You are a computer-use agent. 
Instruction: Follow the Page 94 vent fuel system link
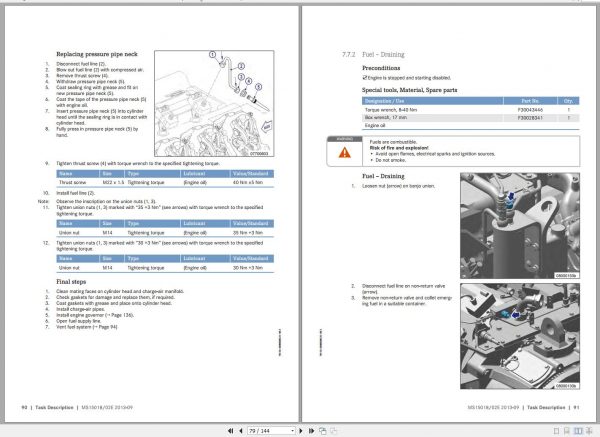[104, 327]
